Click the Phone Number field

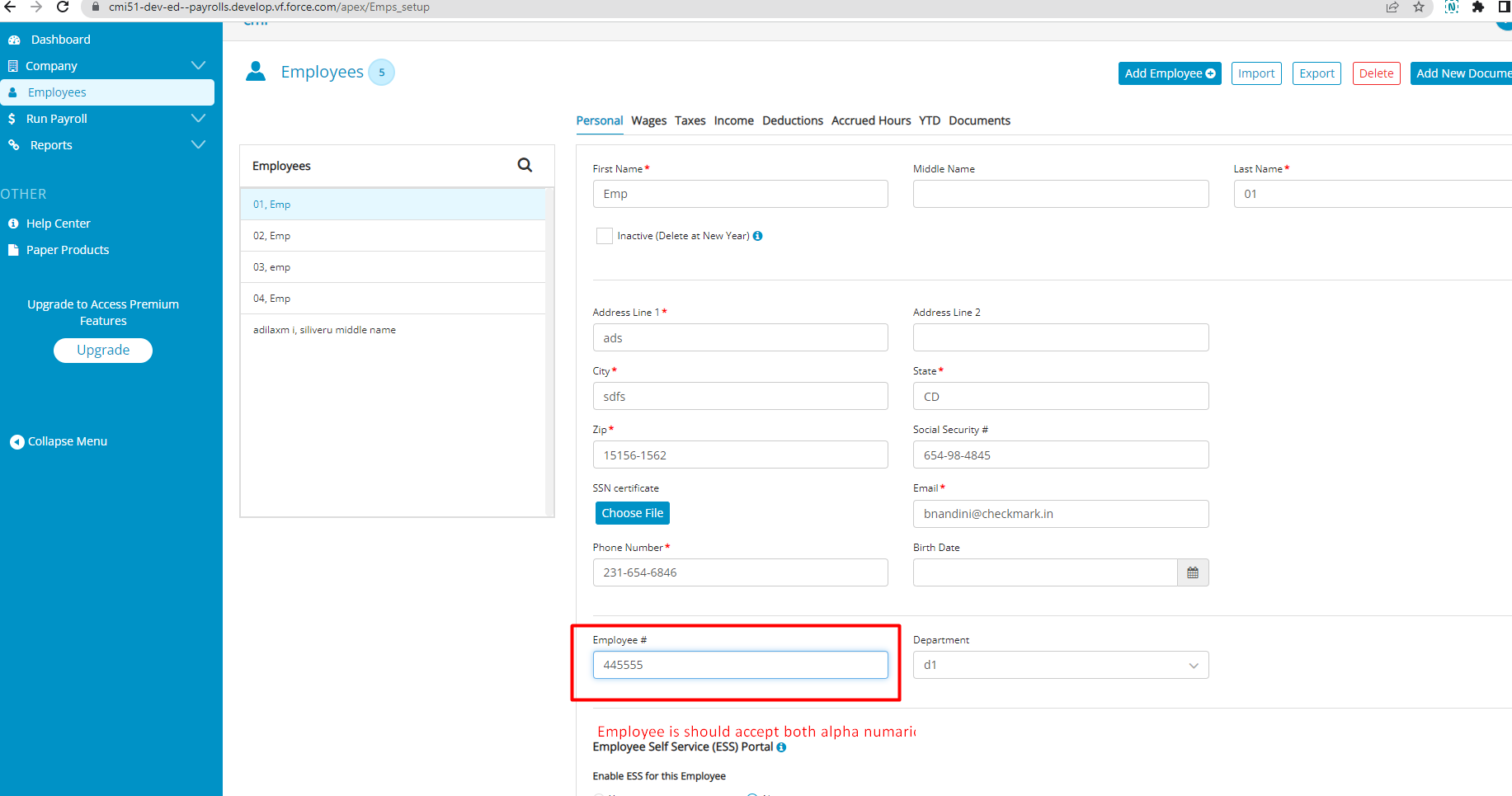tap(740, 572)
